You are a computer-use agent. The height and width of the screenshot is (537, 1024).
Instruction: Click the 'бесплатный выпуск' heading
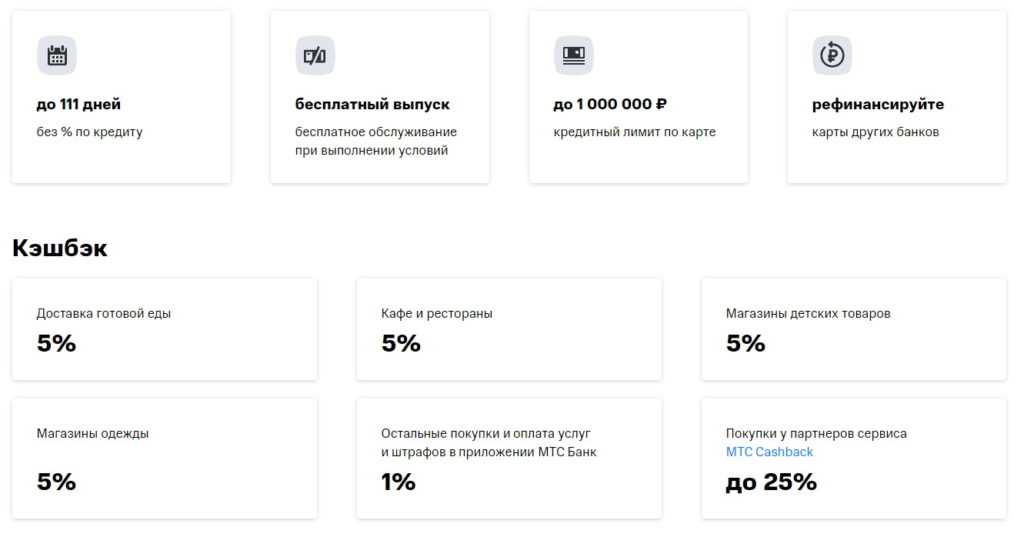coord(372,104)
